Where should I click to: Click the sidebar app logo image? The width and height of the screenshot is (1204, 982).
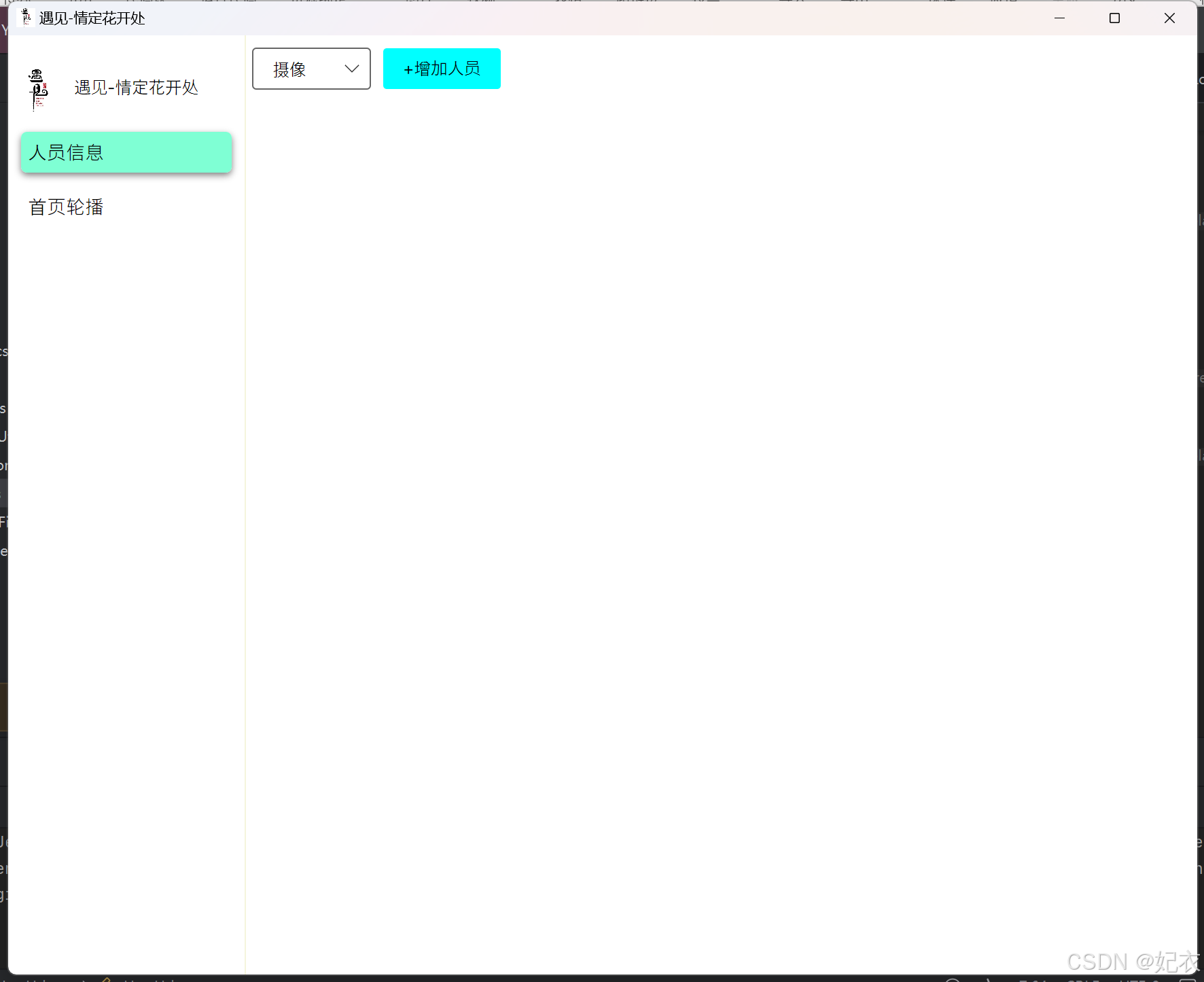pyautogui.click(x=39, y=89)
